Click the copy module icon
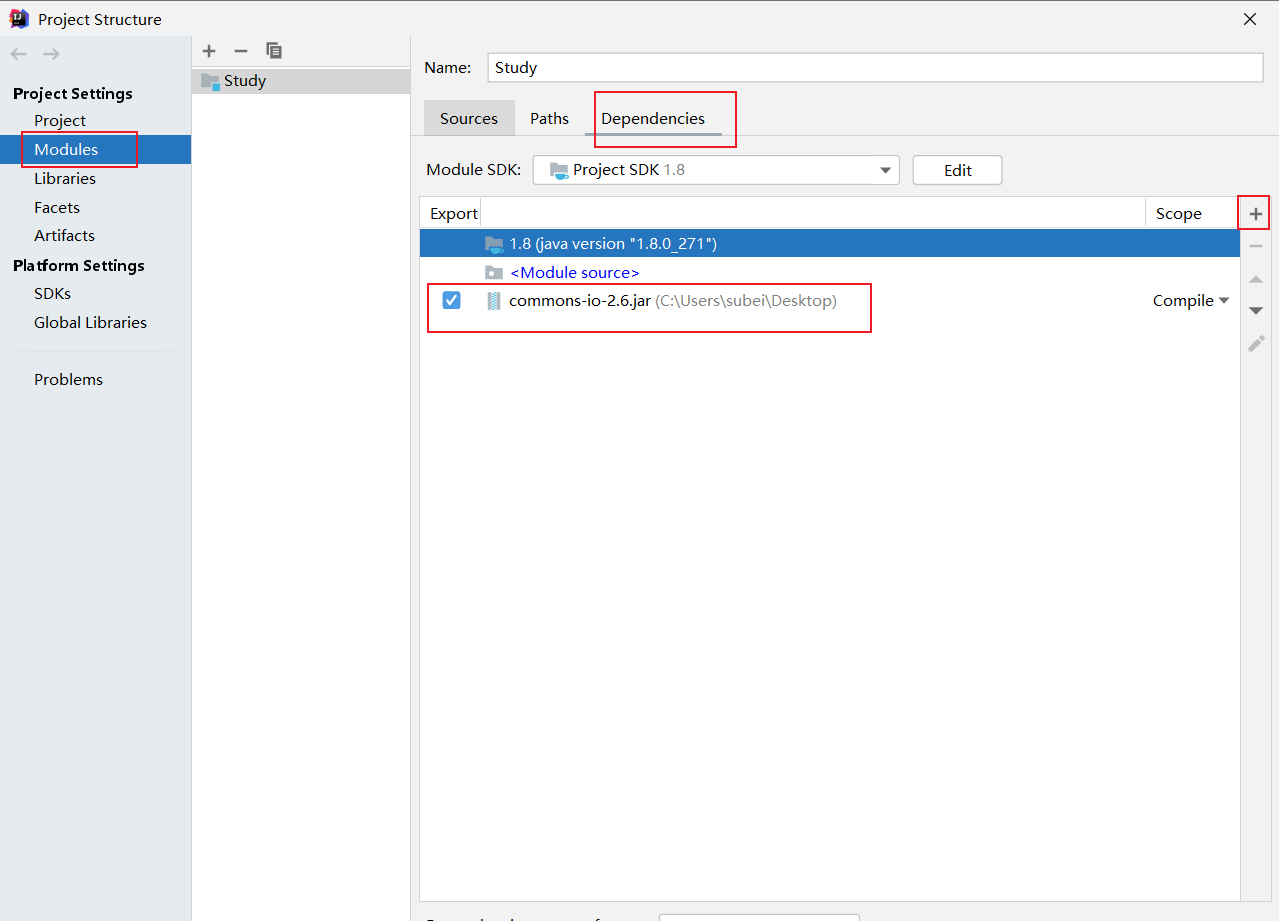 (x=274, y=51)
